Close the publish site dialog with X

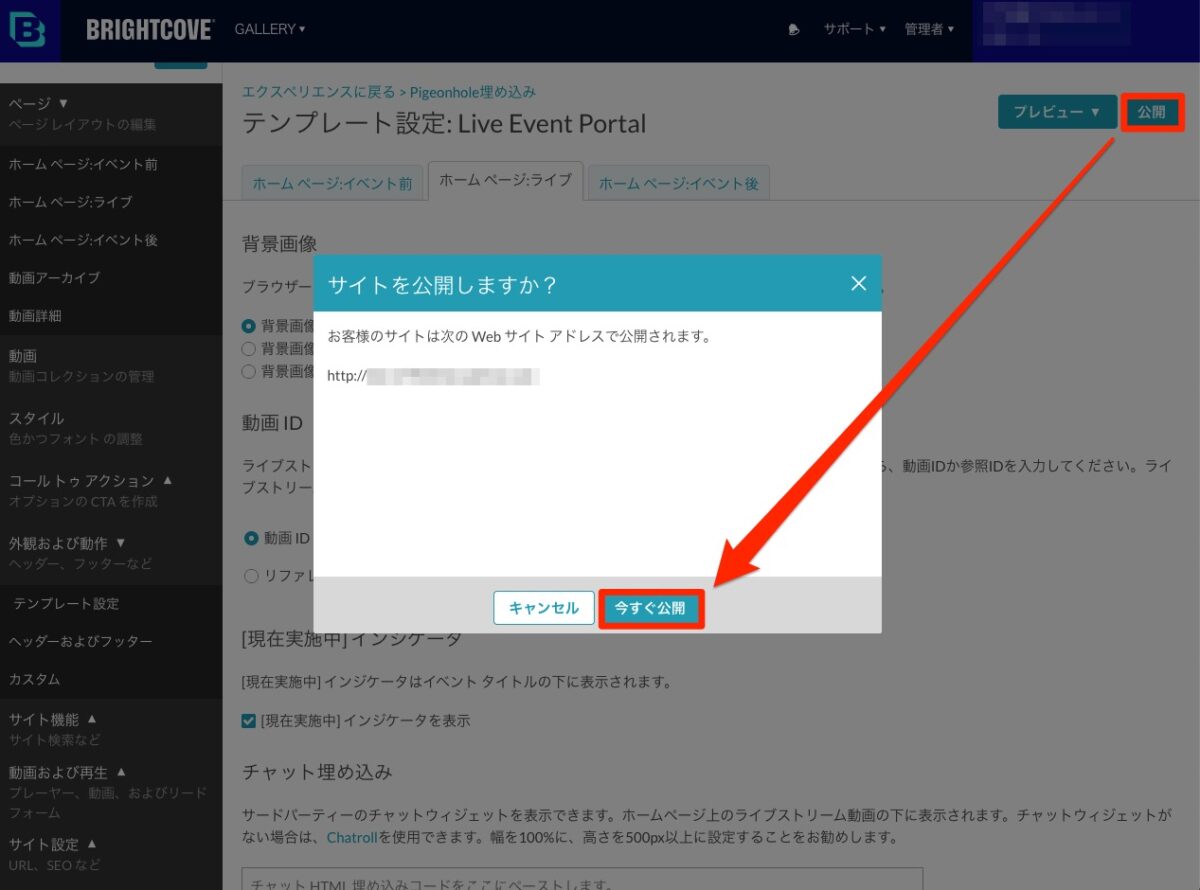858,283
